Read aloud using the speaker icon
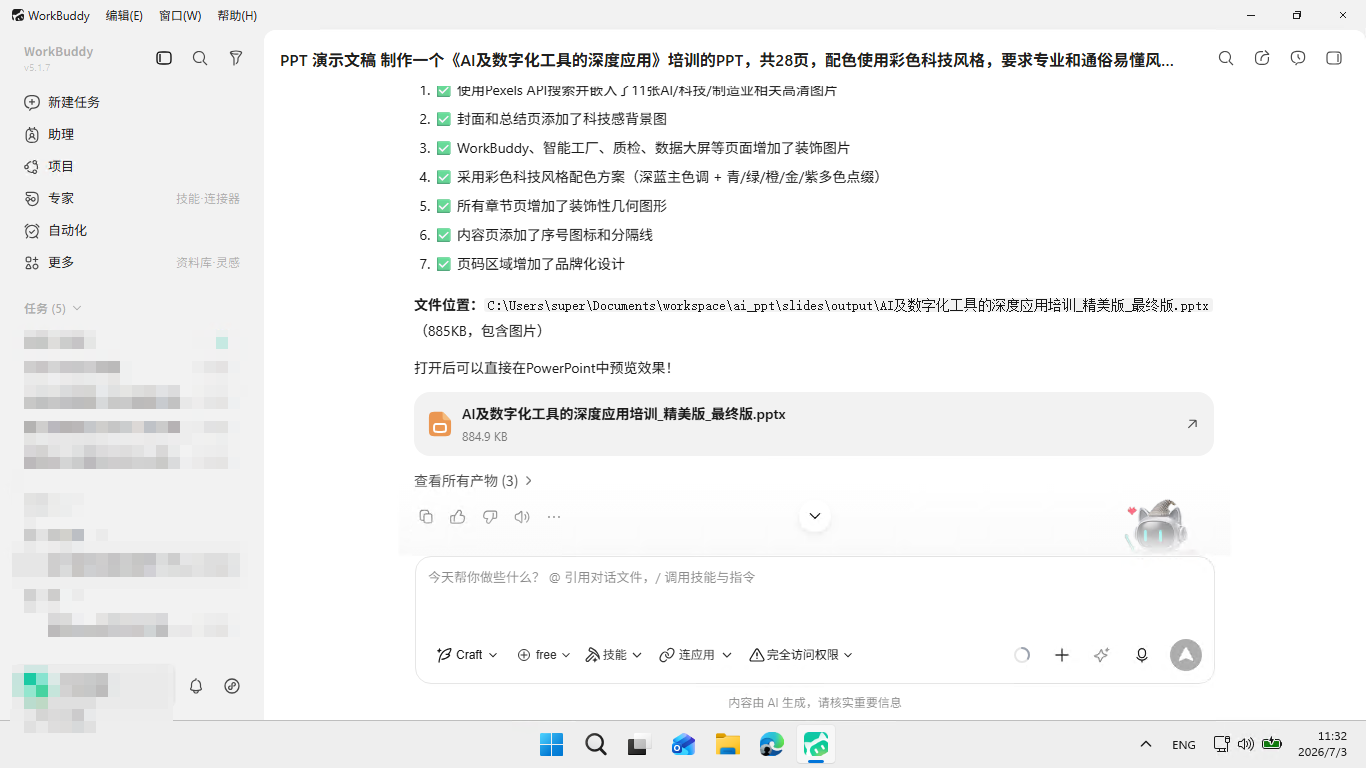 point(522,517)
